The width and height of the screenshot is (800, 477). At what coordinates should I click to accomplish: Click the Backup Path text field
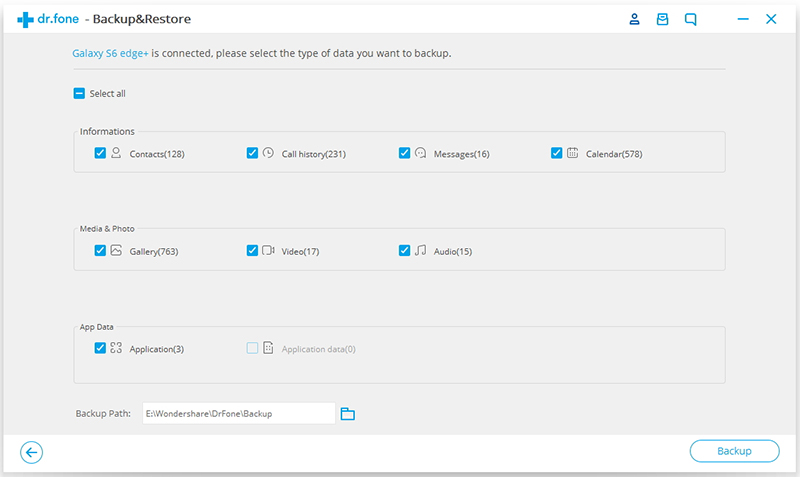pyautogui.click(x=238, y=413)
